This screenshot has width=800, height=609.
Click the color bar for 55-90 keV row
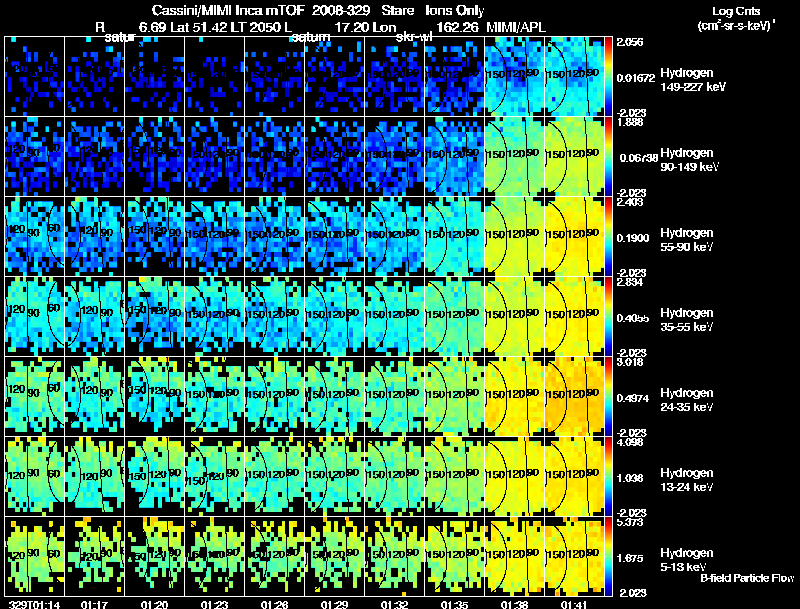608,236
